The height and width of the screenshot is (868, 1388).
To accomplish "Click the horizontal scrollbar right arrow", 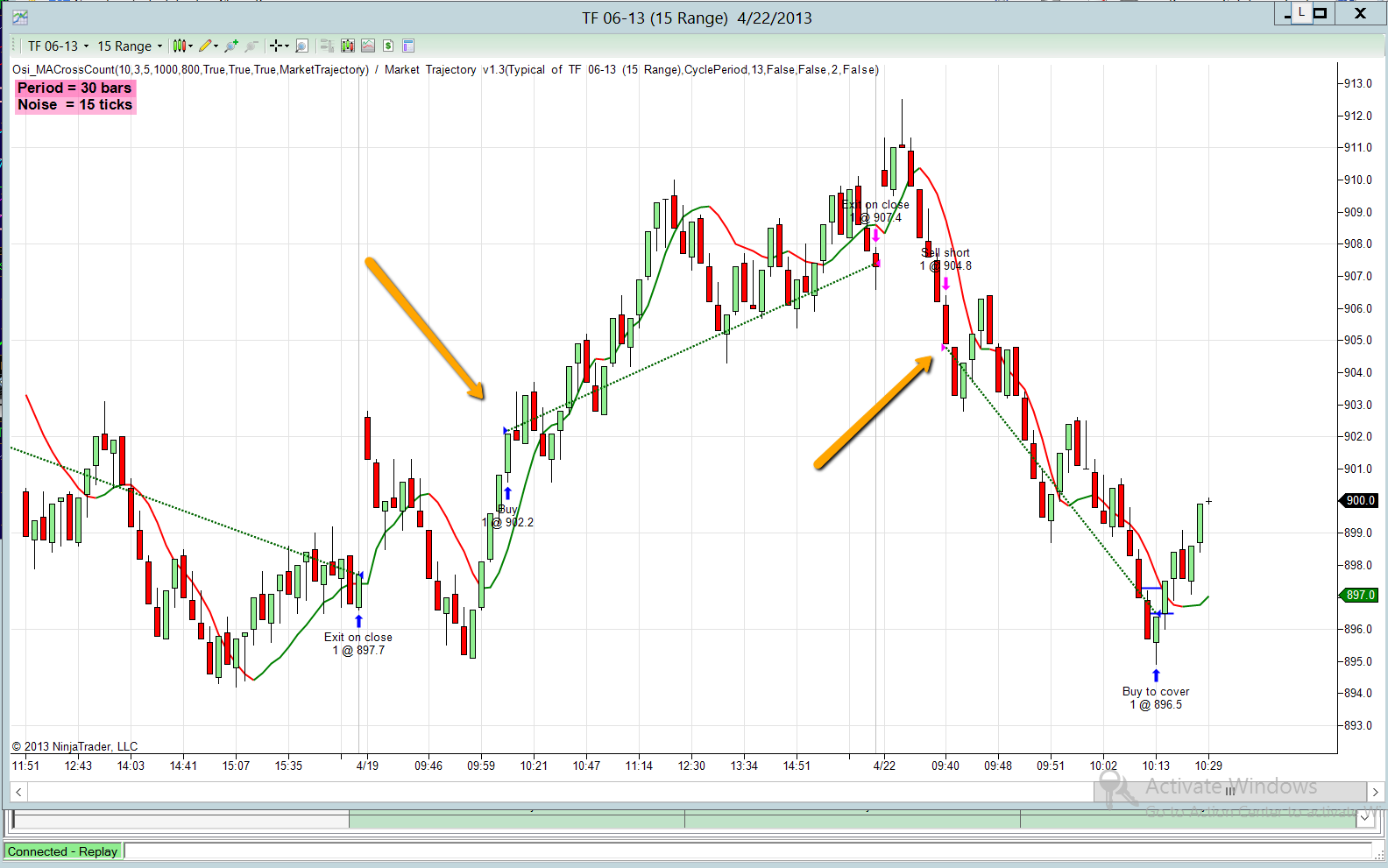I will point(1375,792).
